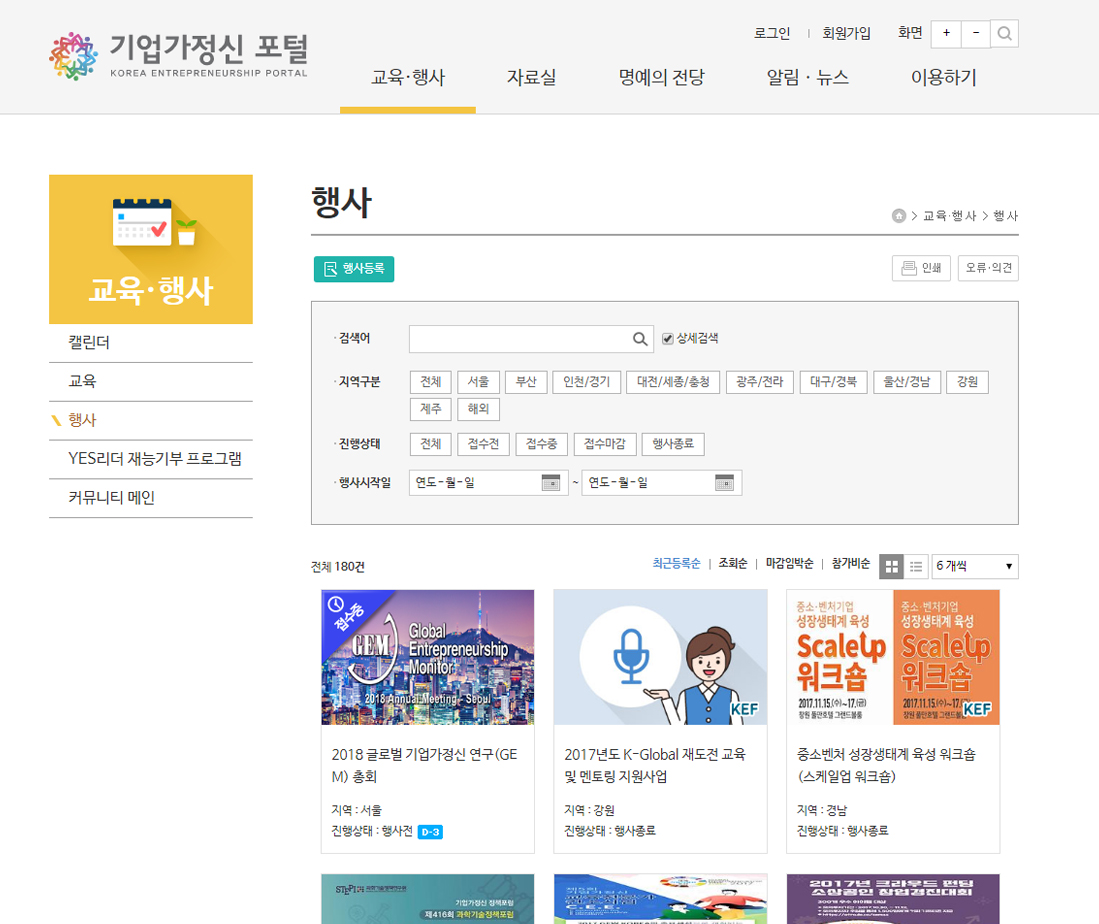The image size is (1099, 924).
Task: Click the screen zoom-in plus button
Action: [946, 34]
